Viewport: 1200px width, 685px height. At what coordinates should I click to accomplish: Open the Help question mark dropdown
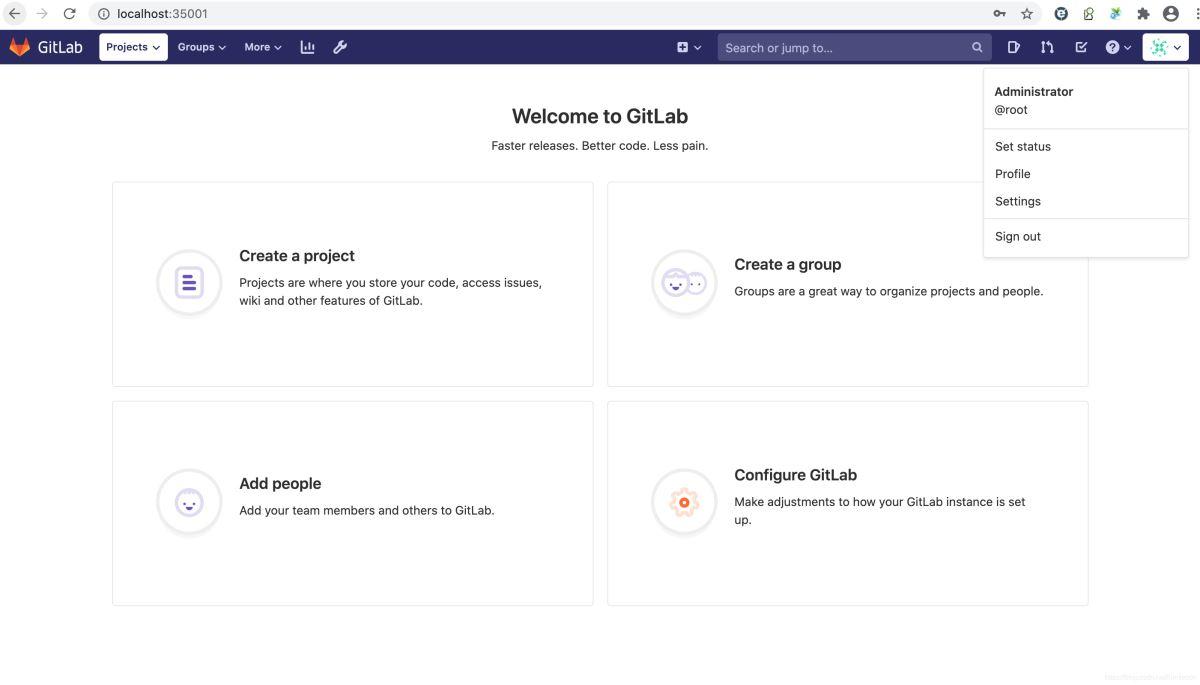tap(1118, 47)
